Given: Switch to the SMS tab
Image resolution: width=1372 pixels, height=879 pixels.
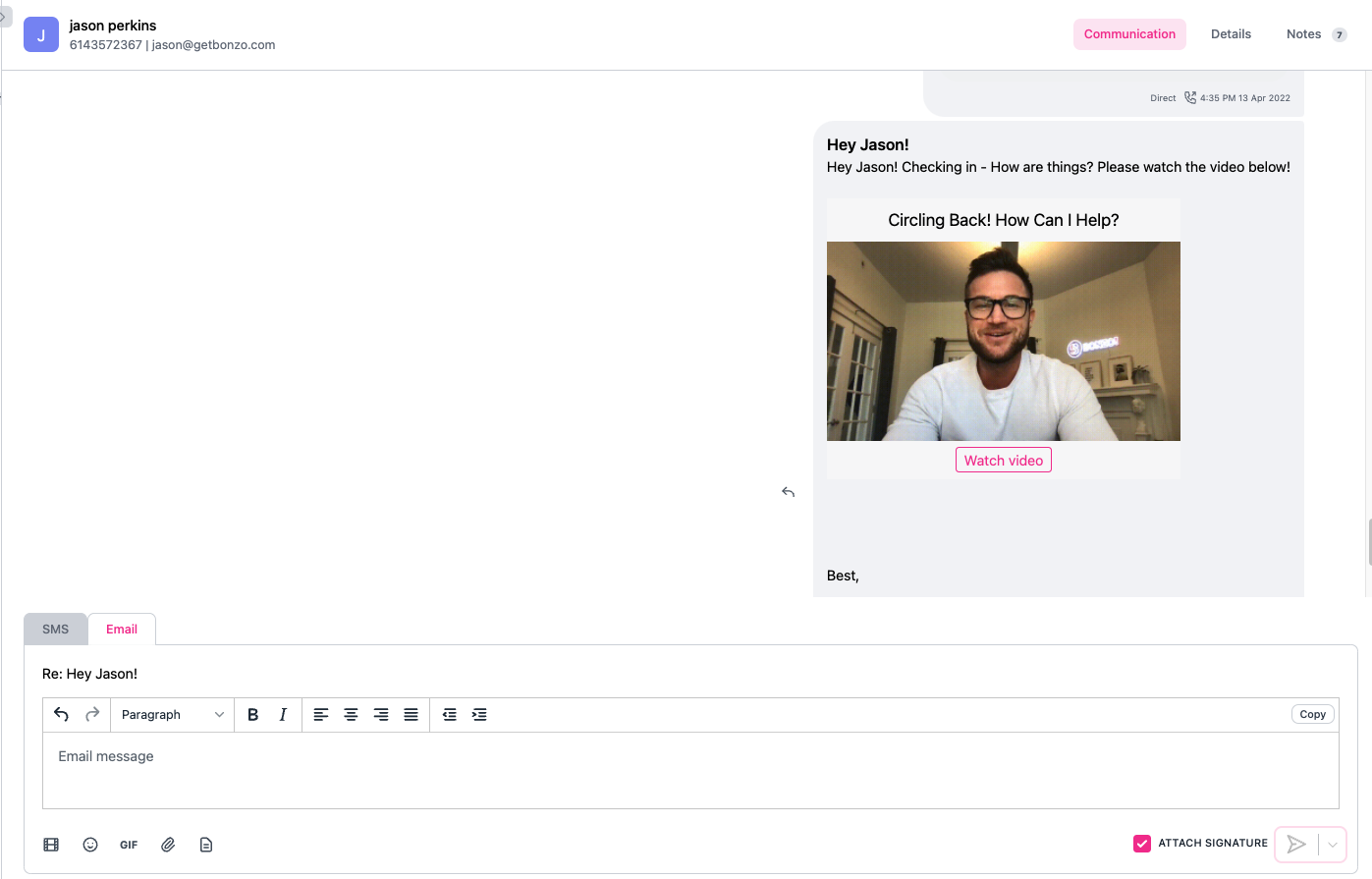Looking at the screenshot, I should pos(56,630).
